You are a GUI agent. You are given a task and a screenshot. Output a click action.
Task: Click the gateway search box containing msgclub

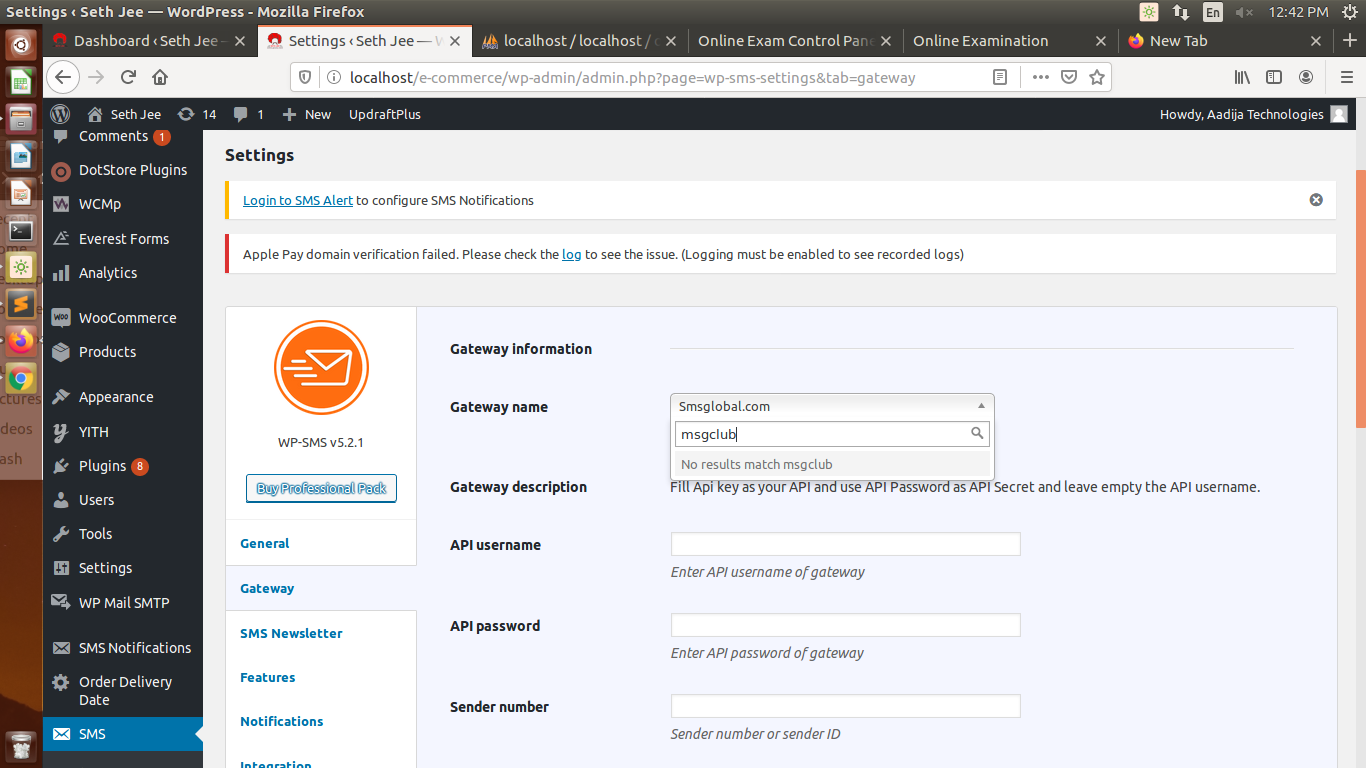(x=832, y=434)
